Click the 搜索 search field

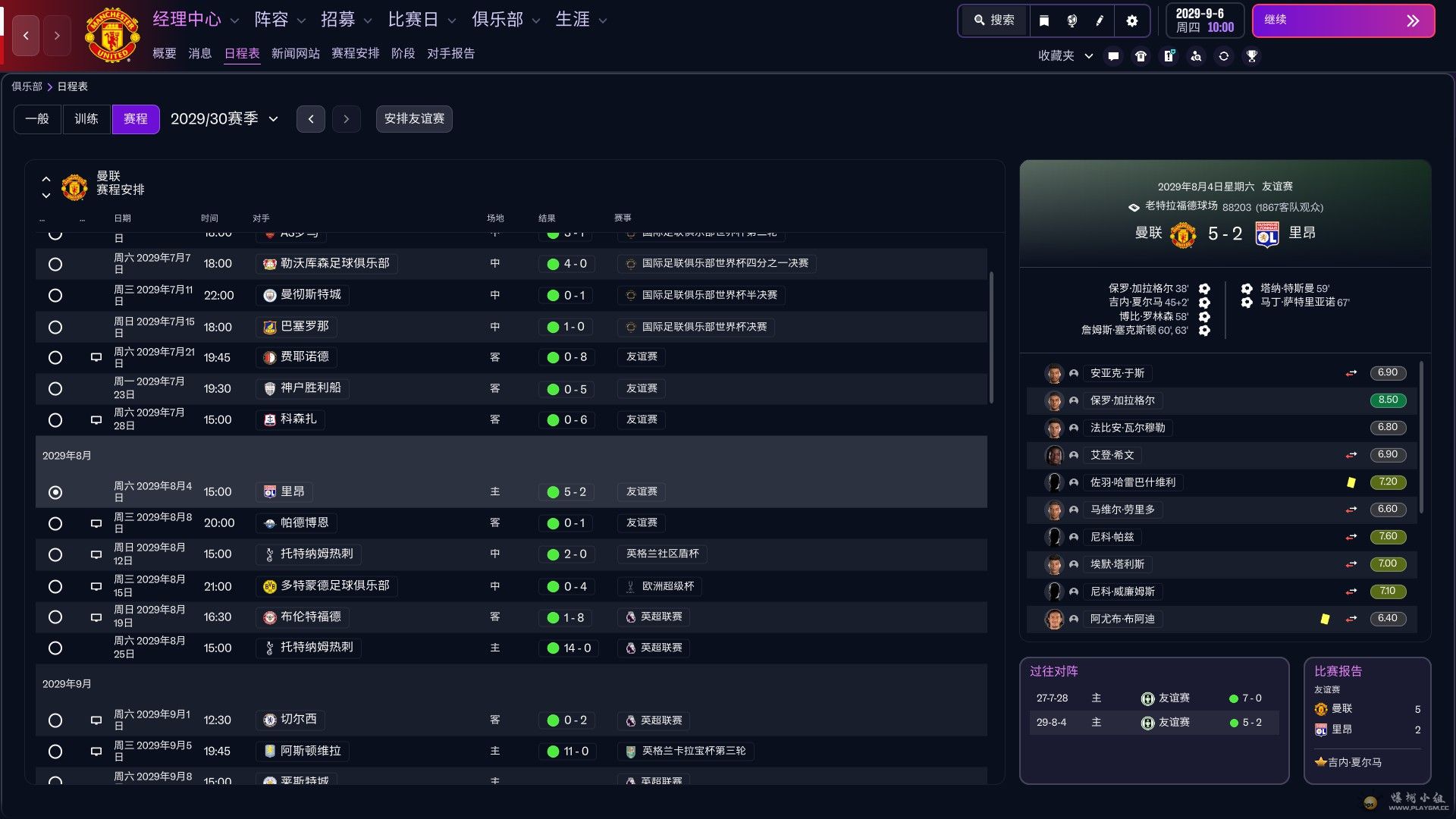(x=995, y=20)
